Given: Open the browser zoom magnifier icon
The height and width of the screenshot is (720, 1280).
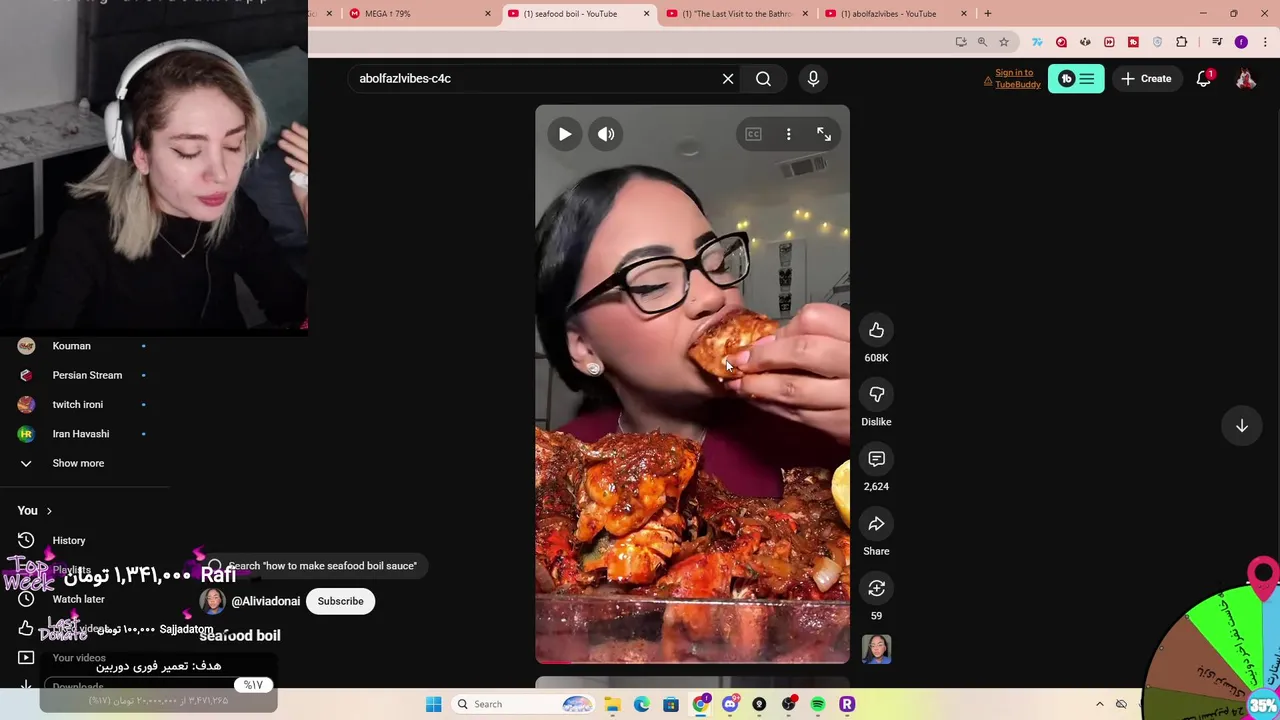Looking at the screenshot, I should (x=982, y=42).
